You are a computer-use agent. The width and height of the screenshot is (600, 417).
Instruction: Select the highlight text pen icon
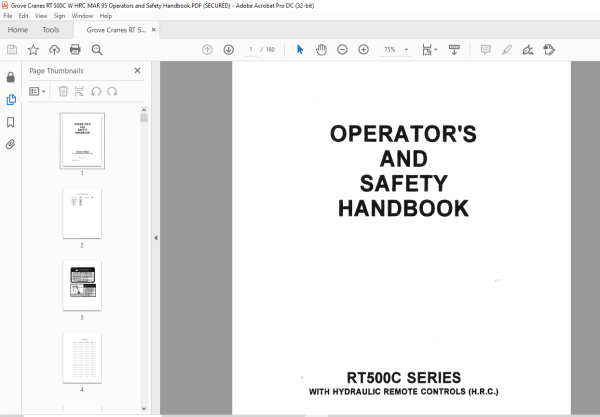click(507, 50)
